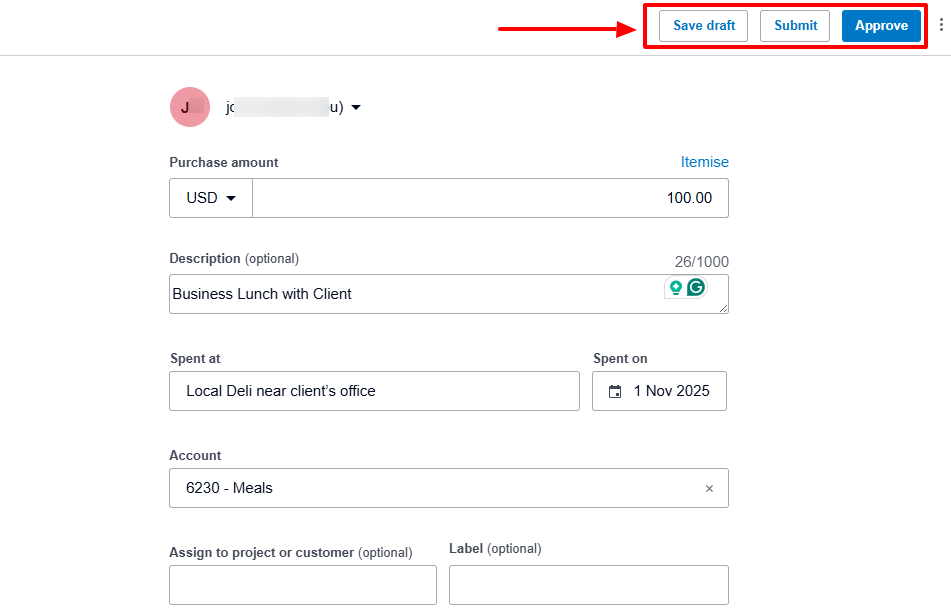Open the USD currency dropdown
The image size is (951, 614).
210,198
